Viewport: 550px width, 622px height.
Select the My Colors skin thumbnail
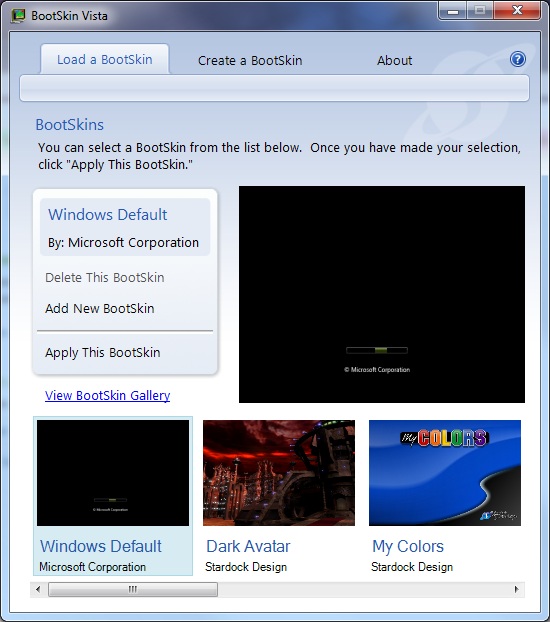pos(445,473)
